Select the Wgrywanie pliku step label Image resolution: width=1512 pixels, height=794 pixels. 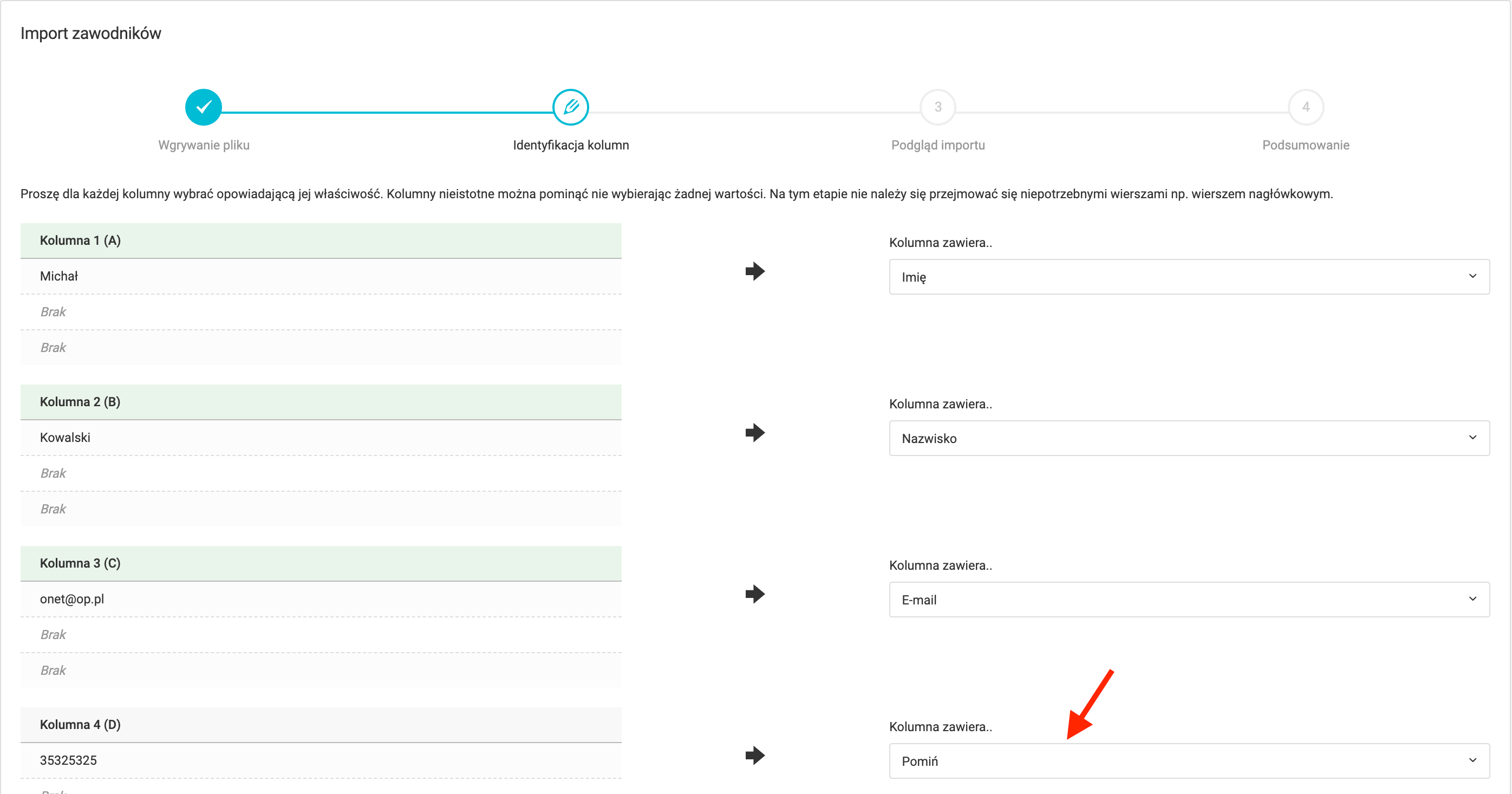(x=204, y=145)
